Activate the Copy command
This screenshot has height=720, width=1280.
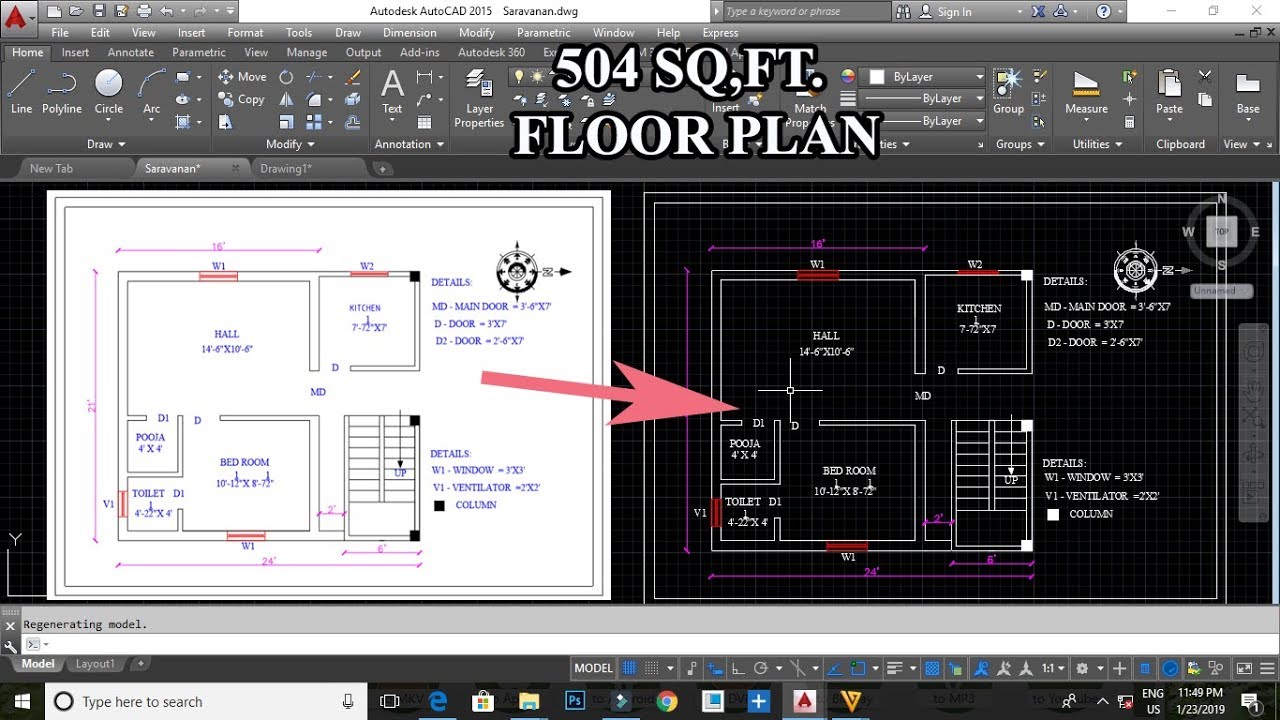coord(241,100)
